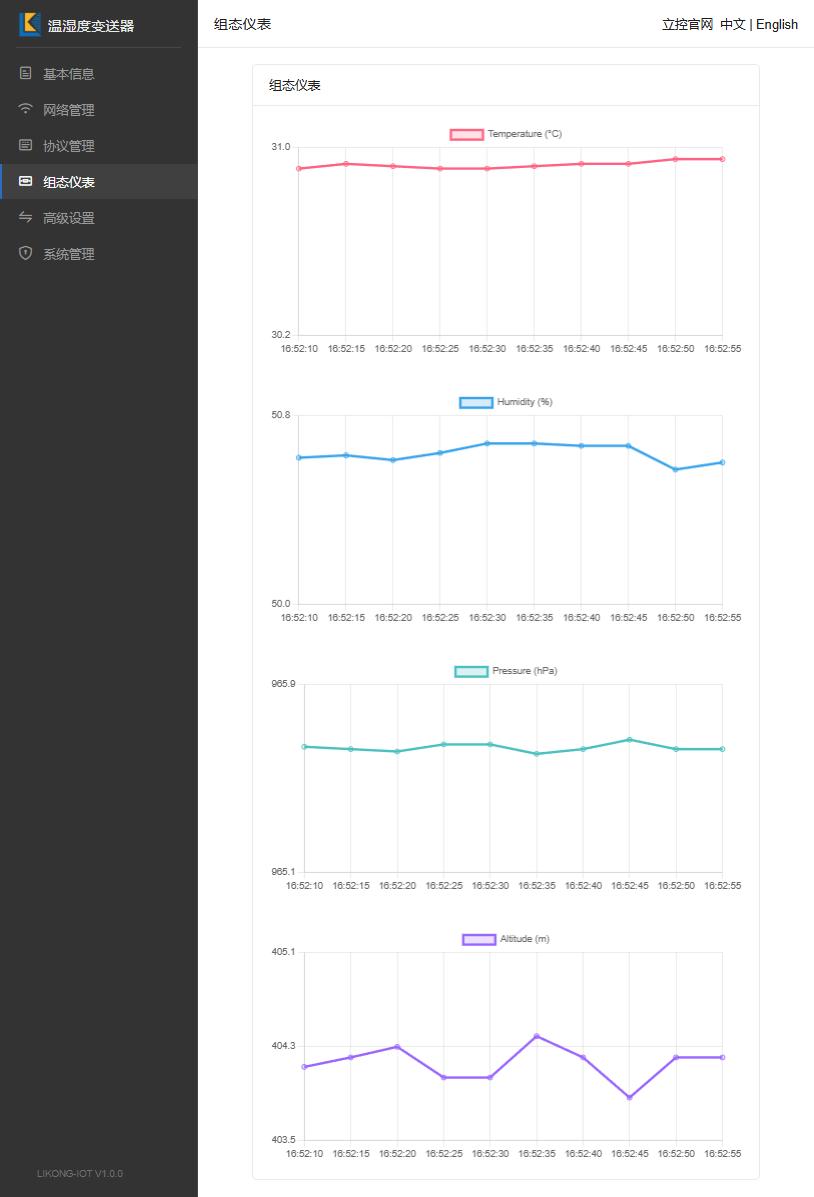Click the 协议管理 list icon
This screenshot has height=1197, width=814.
click(x=25, y=145)
